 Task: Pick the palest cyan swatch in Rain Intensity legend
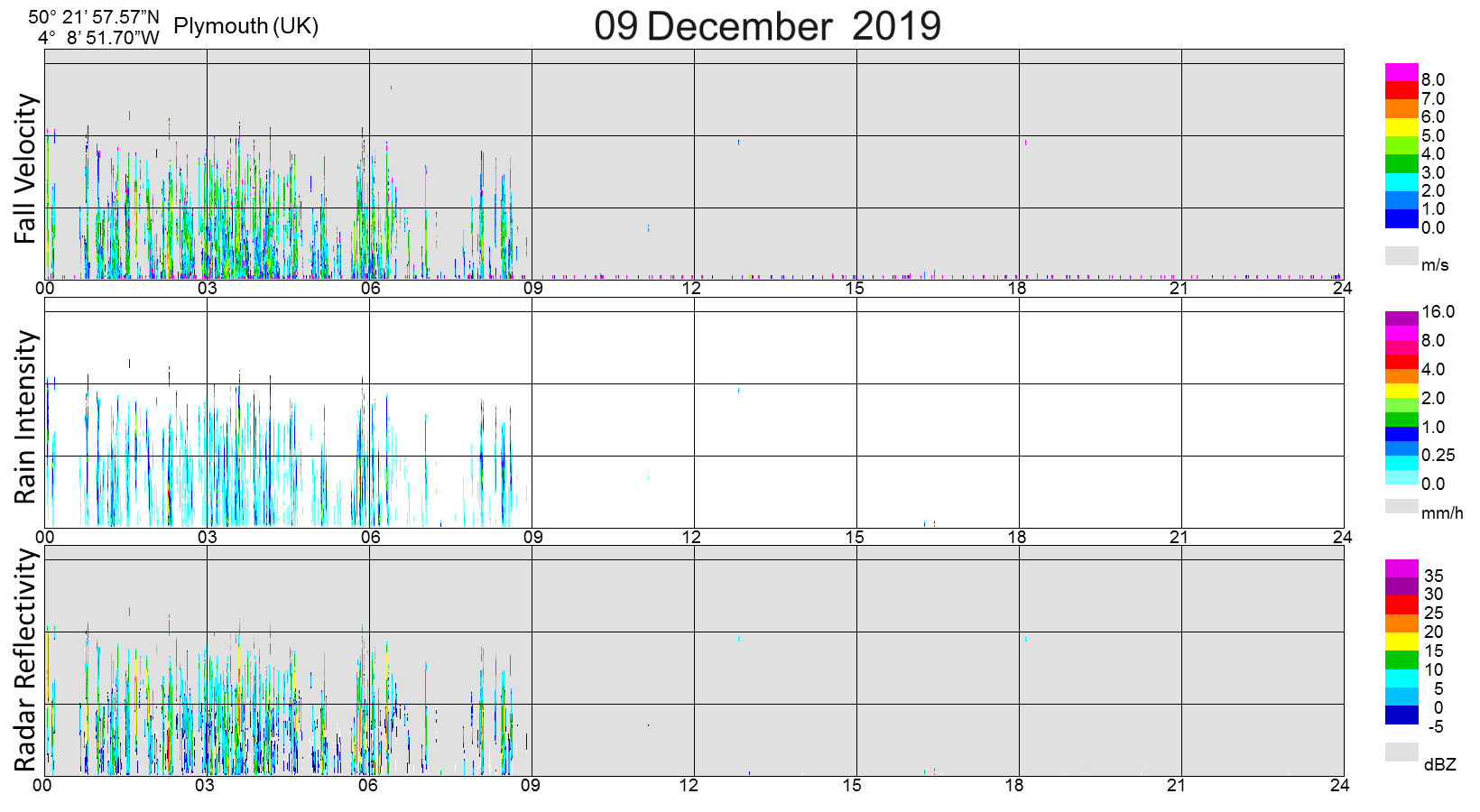coord(1401,477)
